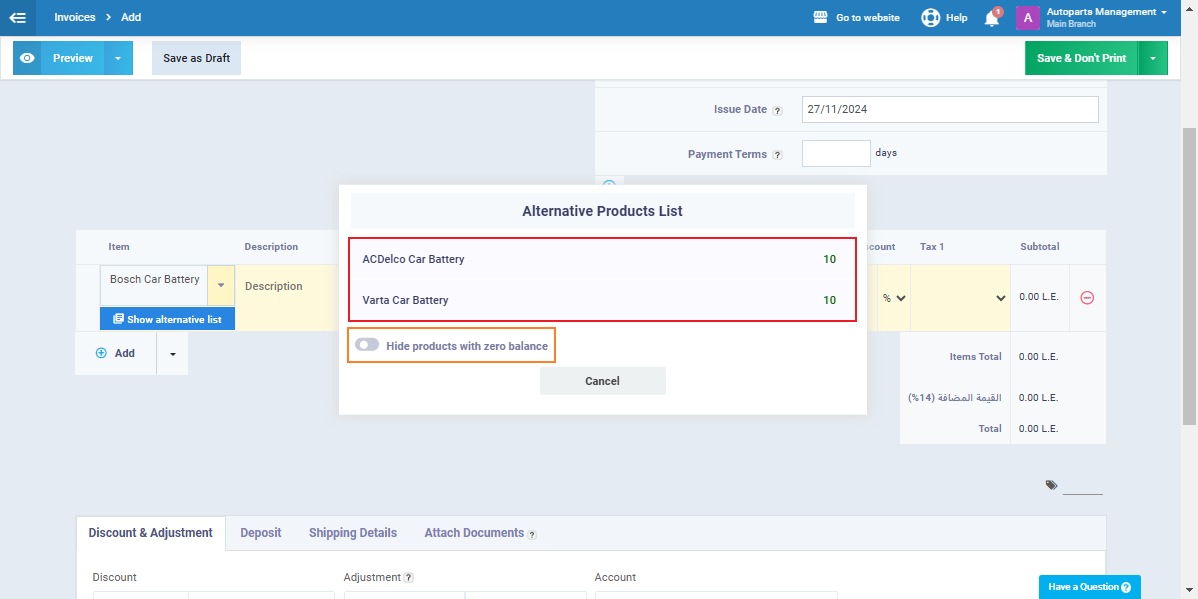The height and width of the screenshot is (599, 1198).
Task: Expand the Preview options arrow
Action: tap(118, 58)
